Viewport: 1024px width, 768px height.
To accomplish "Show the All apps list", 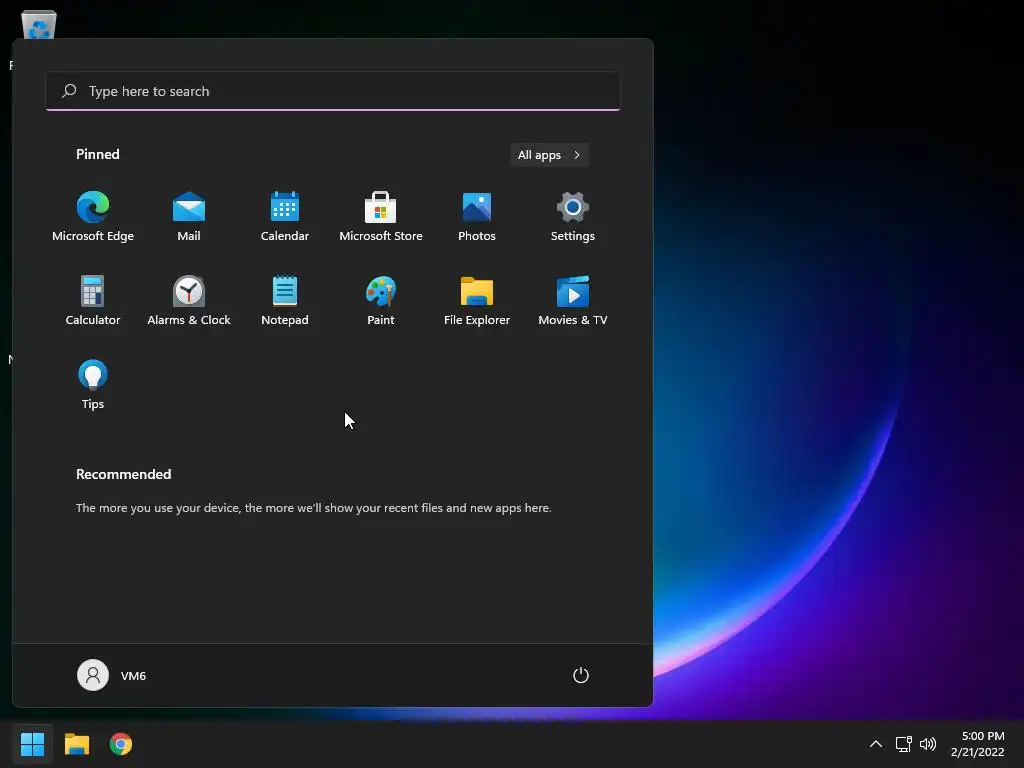I will (549, 155).
